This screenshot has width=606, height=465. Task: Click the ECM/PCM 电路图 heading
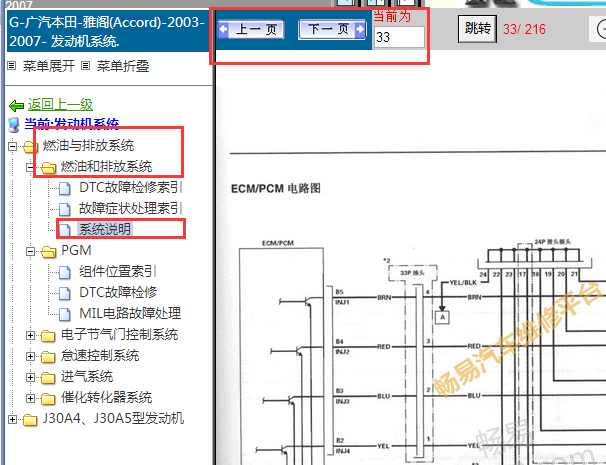click(276, 189)
